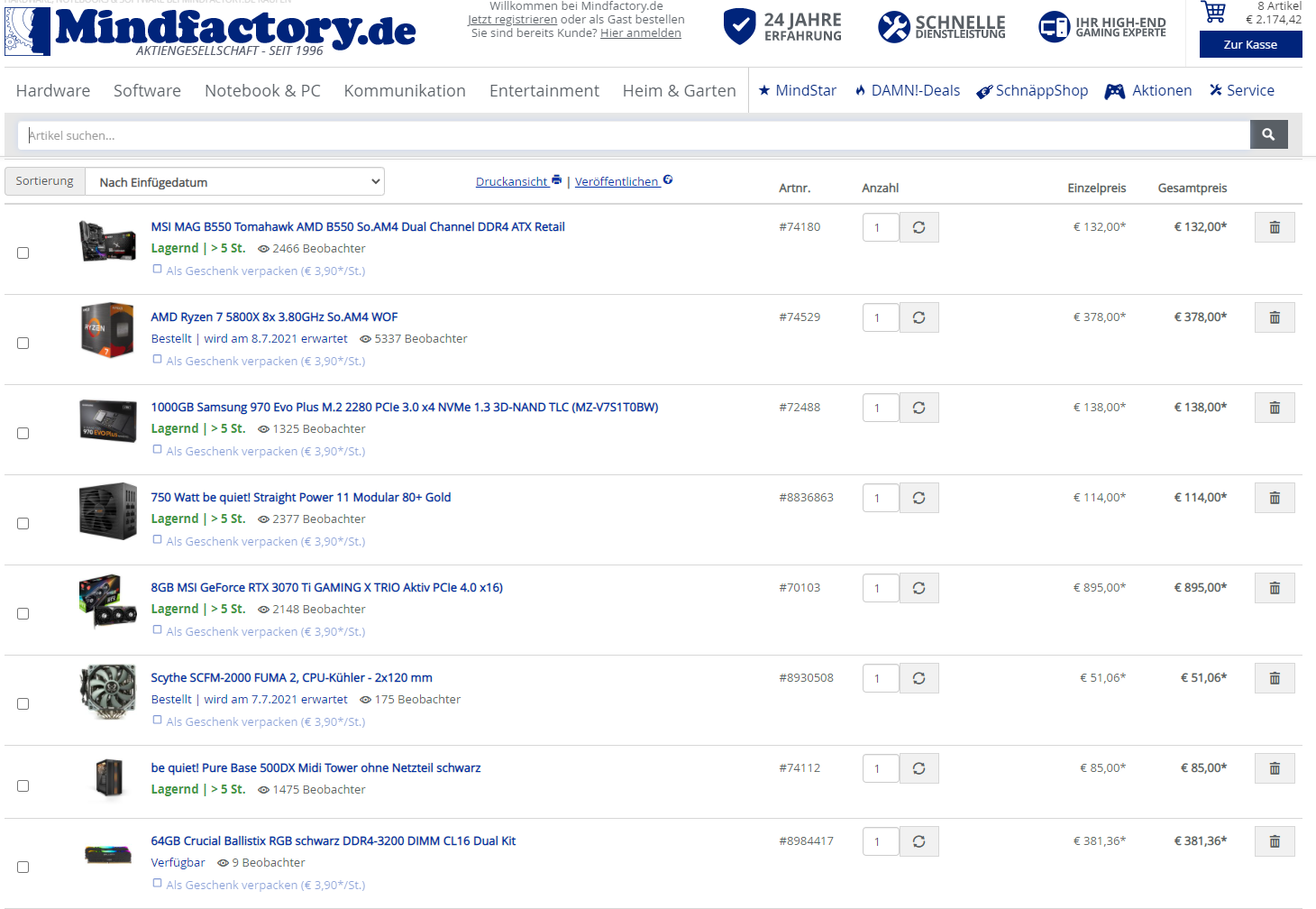
Task: Open Druckansicht print view
Action: point(518,181)
